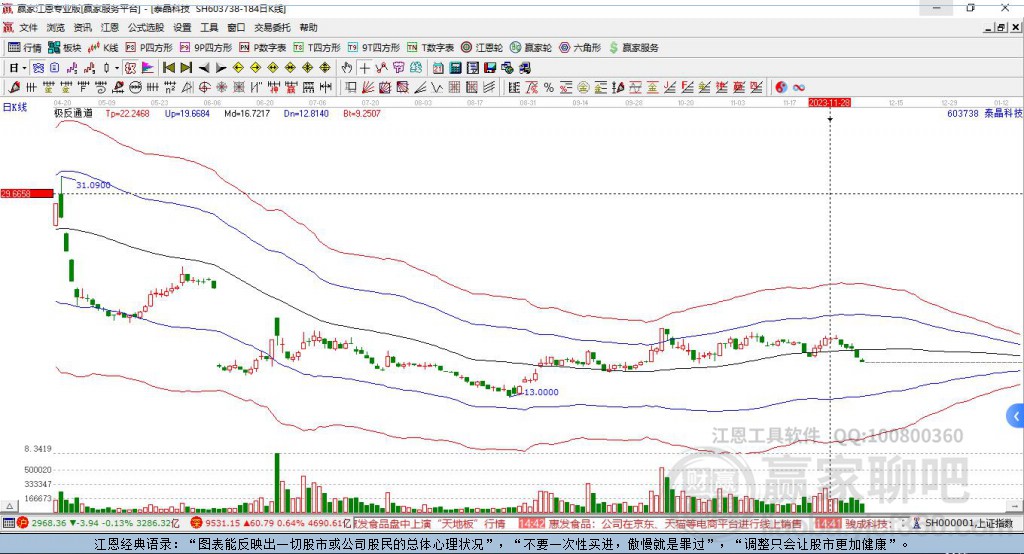Click the last yellow diamond arrows icon
Viewport: 1024px width, 554px height.
tap(325, 68)
